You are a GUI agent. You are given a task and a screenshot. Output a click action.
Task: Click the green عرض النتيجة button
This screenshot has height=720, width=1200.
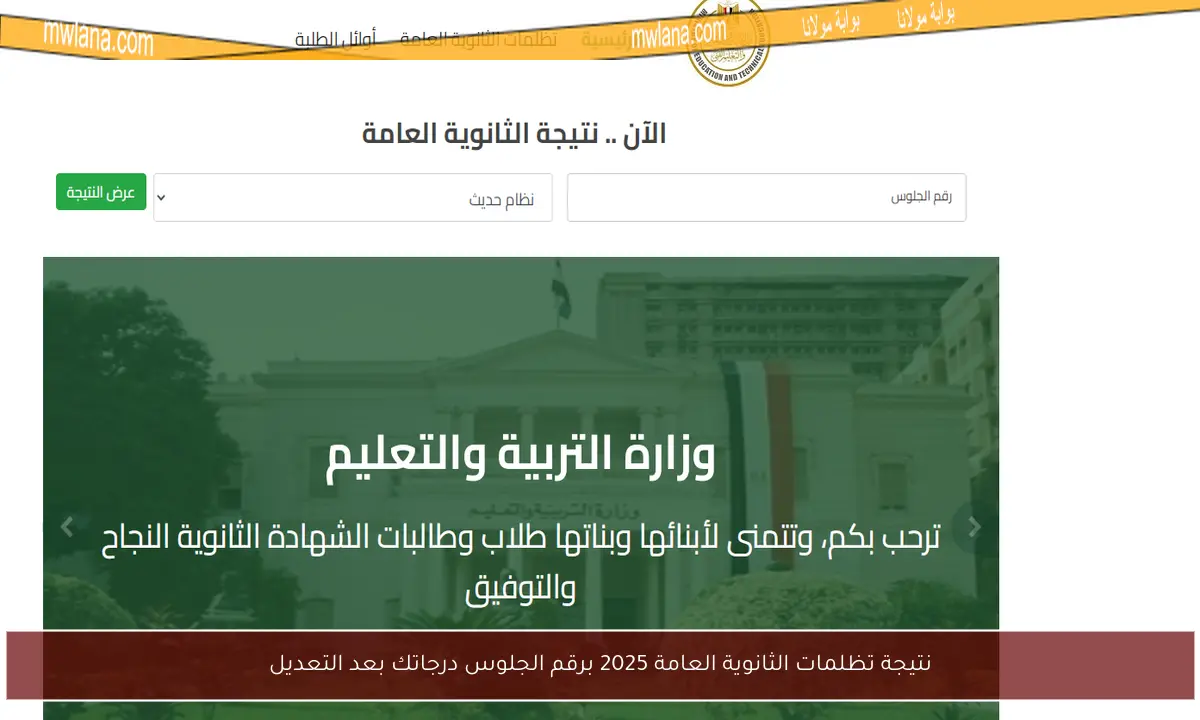click(101, 192)
